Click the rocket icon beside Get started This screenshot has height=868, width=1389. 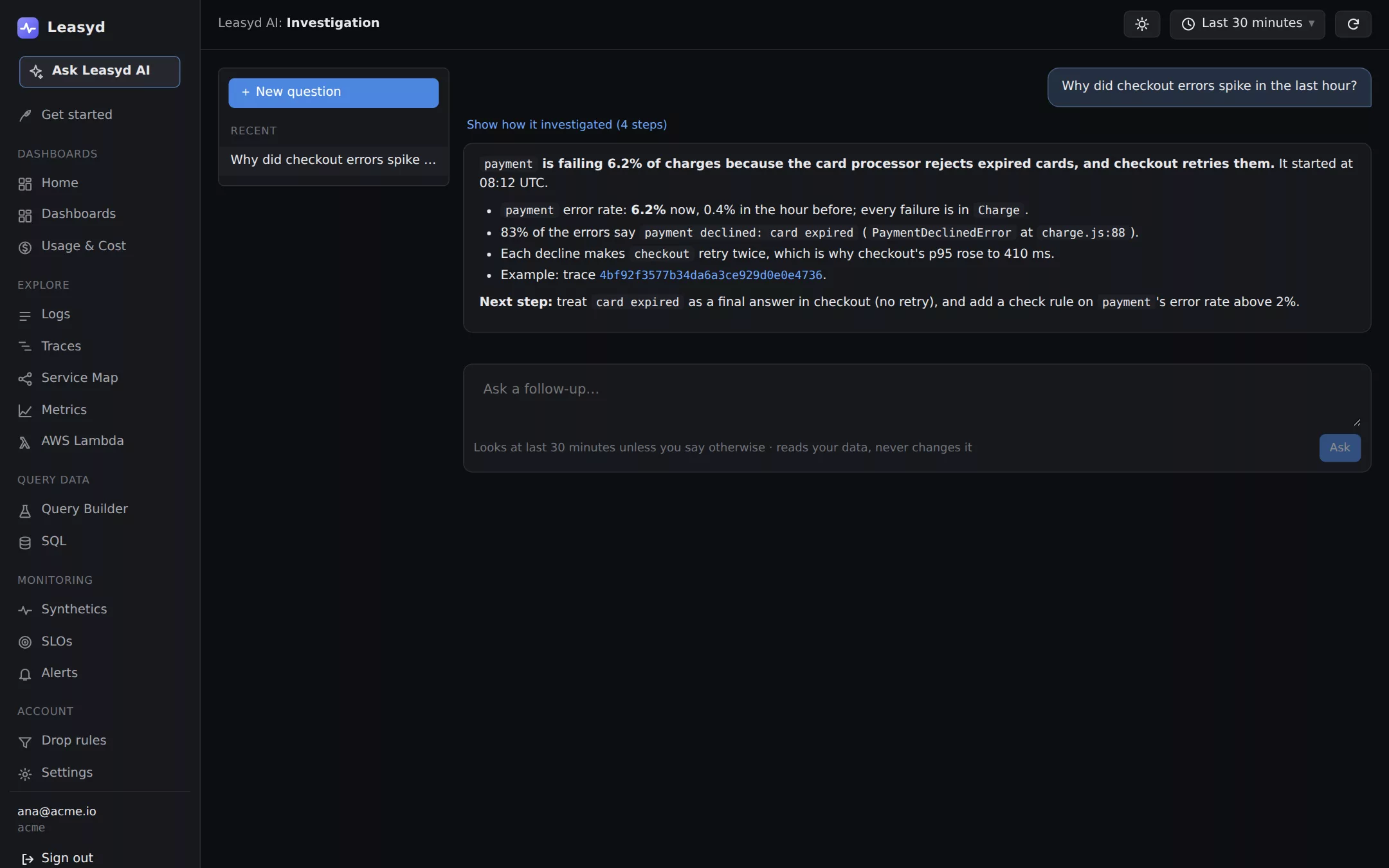(x=25, y=116)
